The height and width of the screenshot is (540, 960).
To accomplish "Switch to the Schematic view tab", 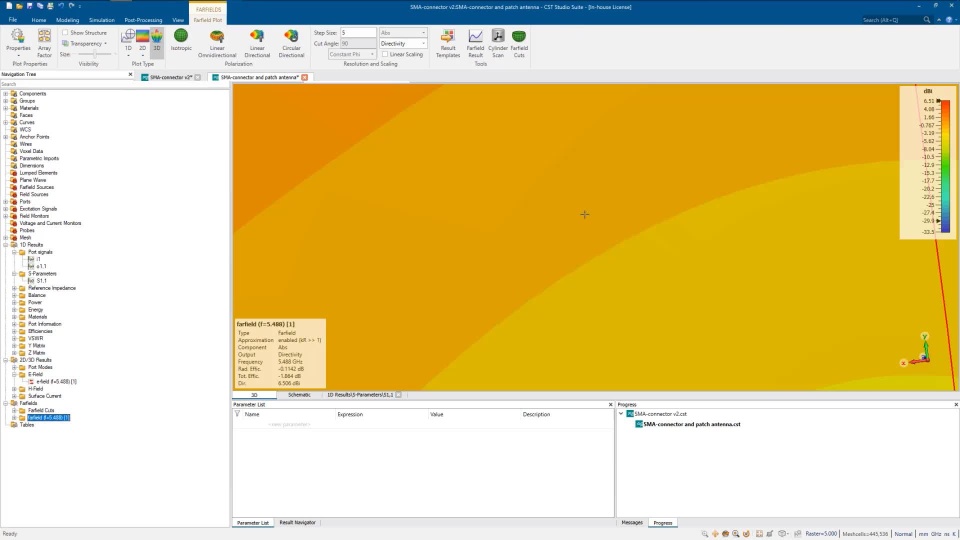I will [x=299, y=395].
